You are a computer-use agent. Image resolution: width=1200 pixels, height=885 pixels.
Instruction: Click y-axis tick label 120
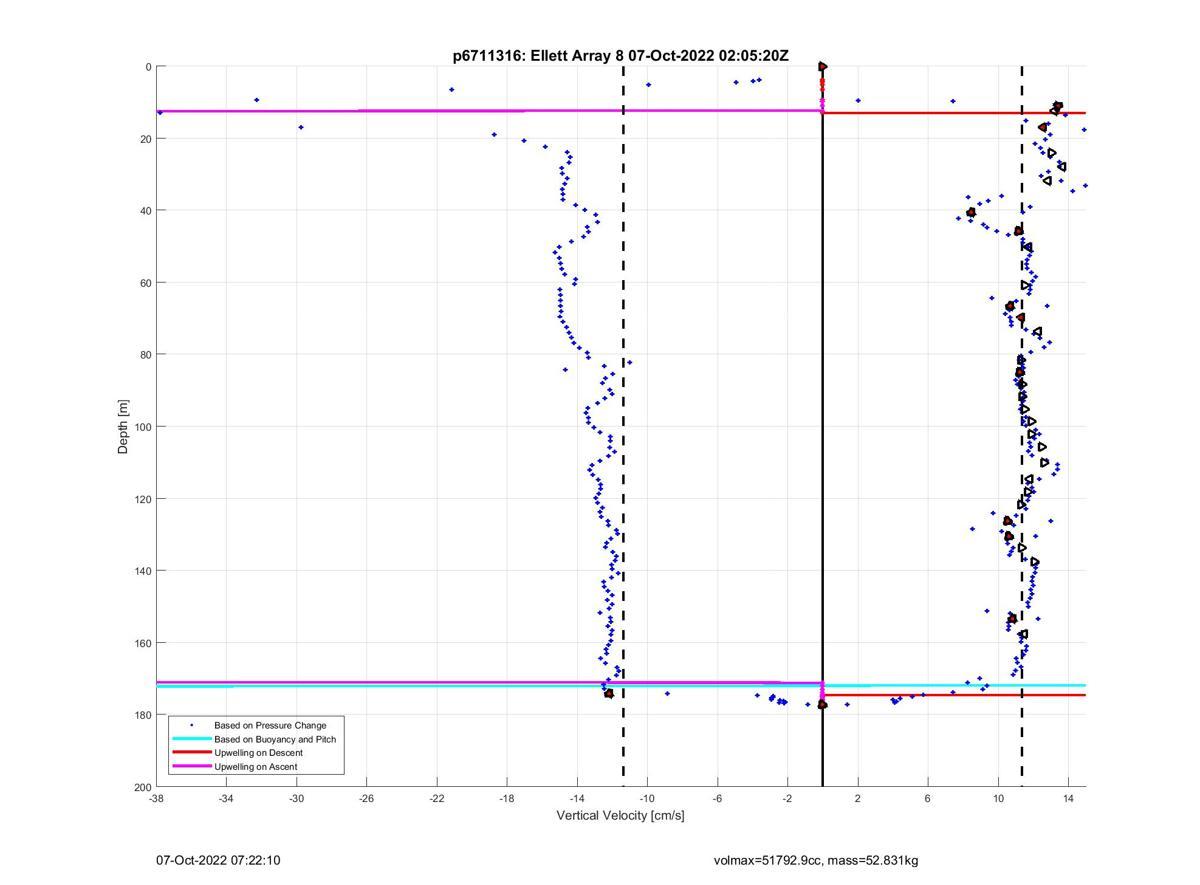[142, 499]
